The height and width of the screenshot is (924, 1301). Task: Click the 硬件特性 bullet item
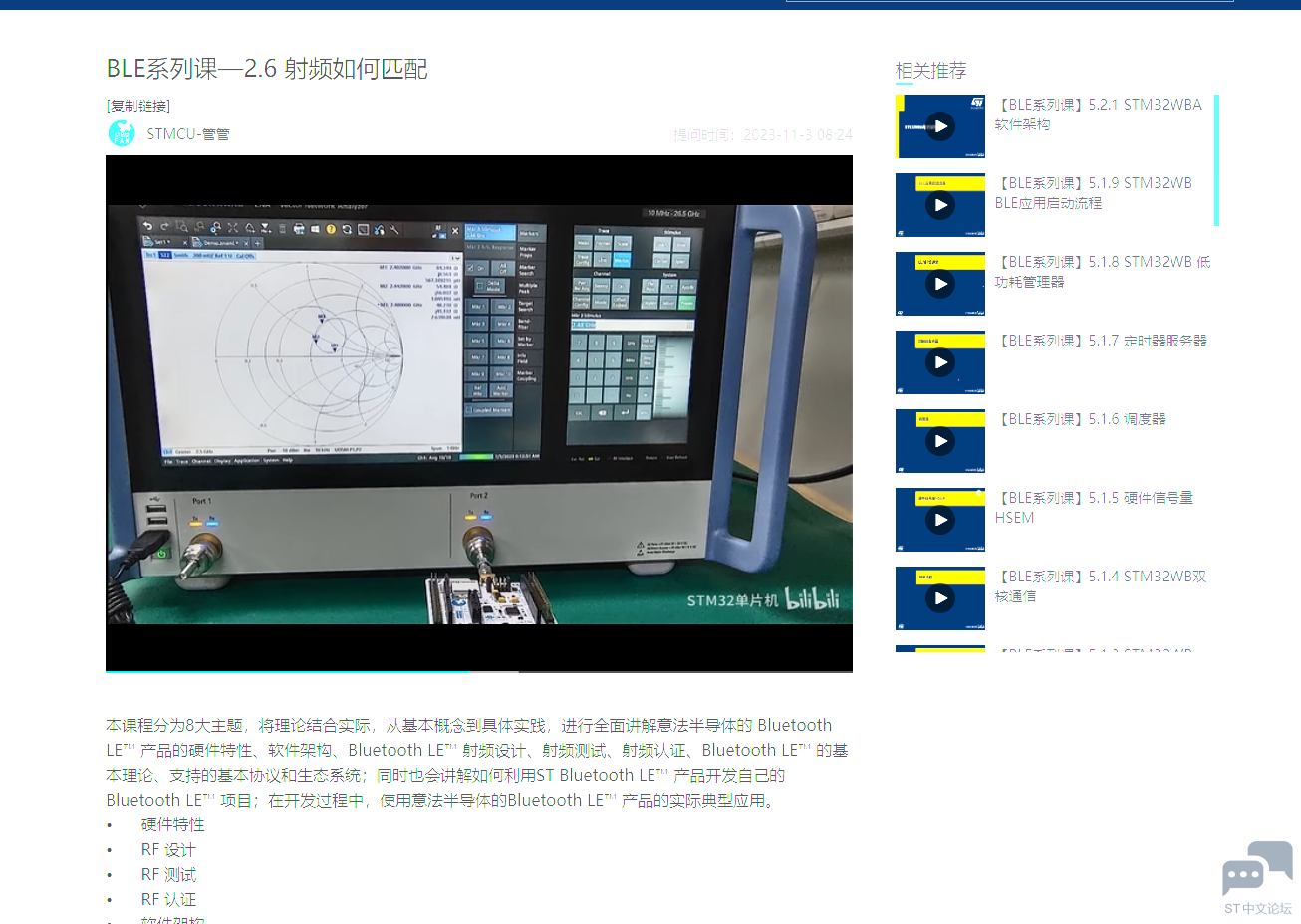173,825
